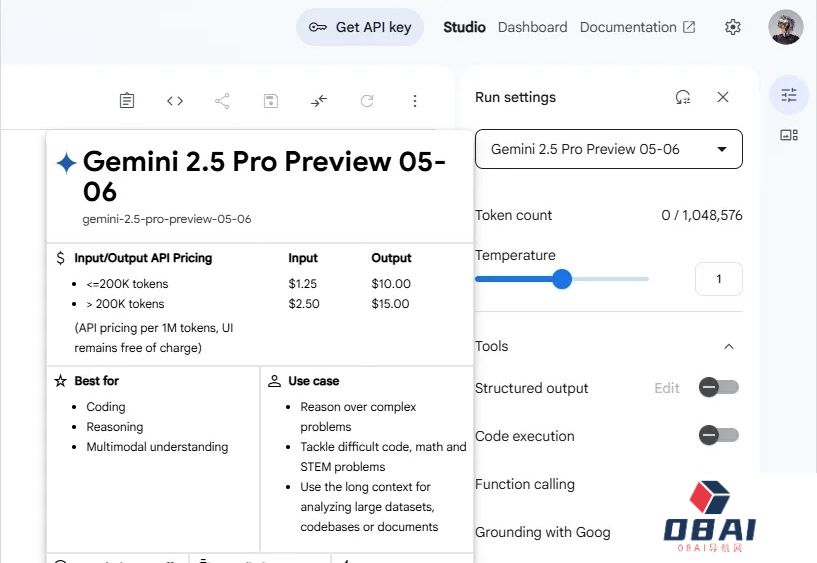The height and width of the screenshot is (563, 817).
Task: Click the user profile avatar
Action: (x=786, y=27)
